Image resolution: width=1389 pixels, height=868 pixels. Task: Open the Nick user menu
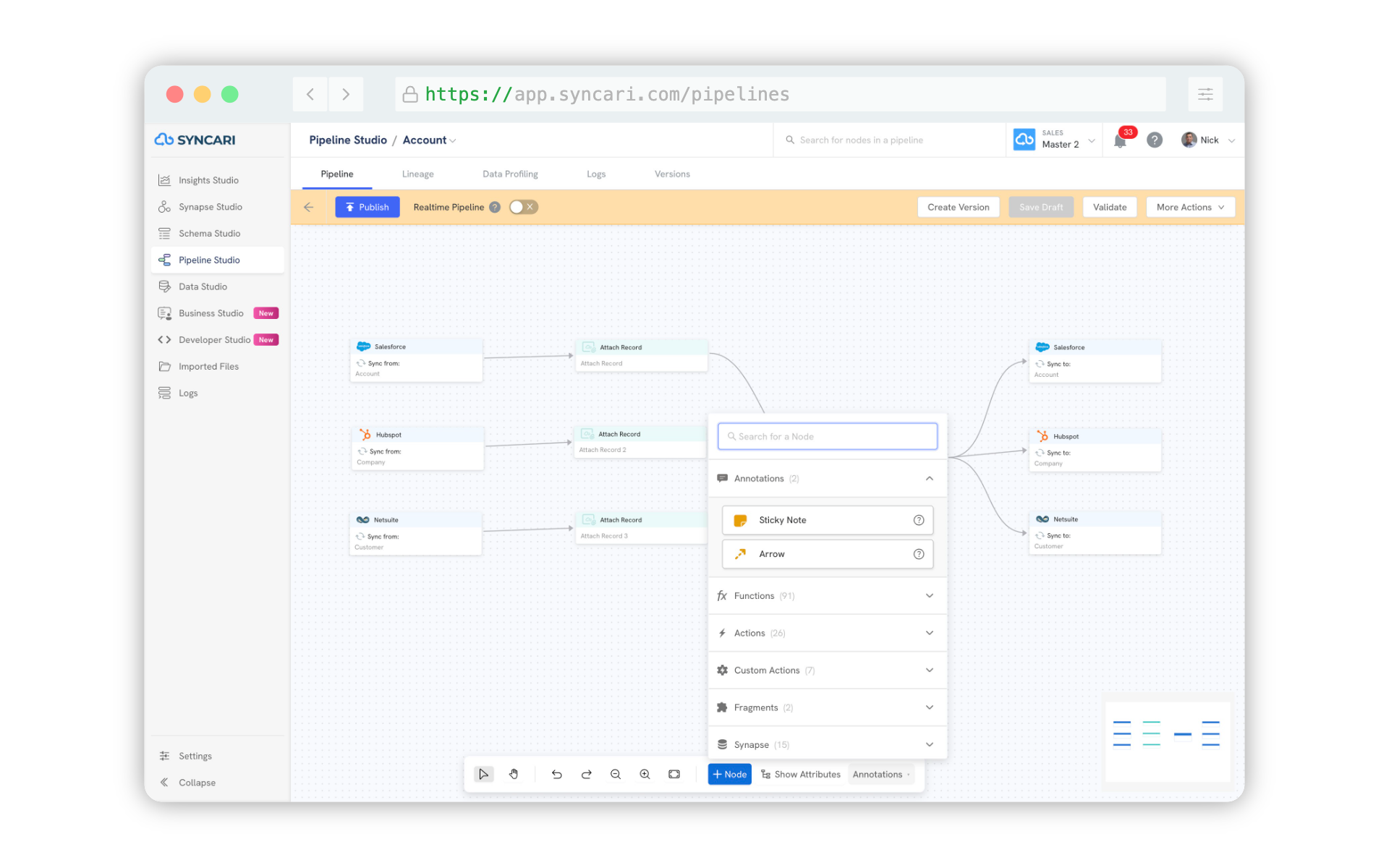(1208, 140)
